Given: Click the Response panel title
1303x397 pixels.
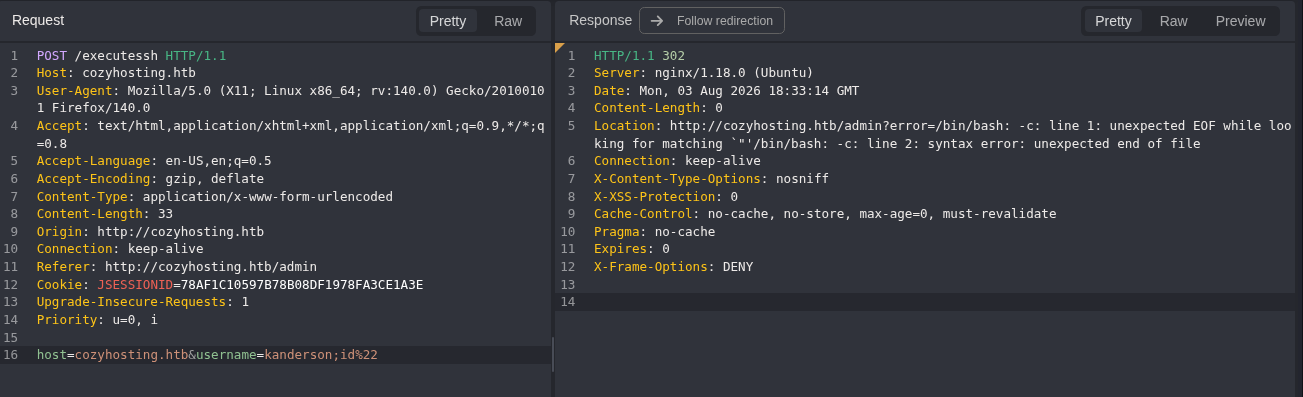Looking at the screenshot, I should (600, 20).
